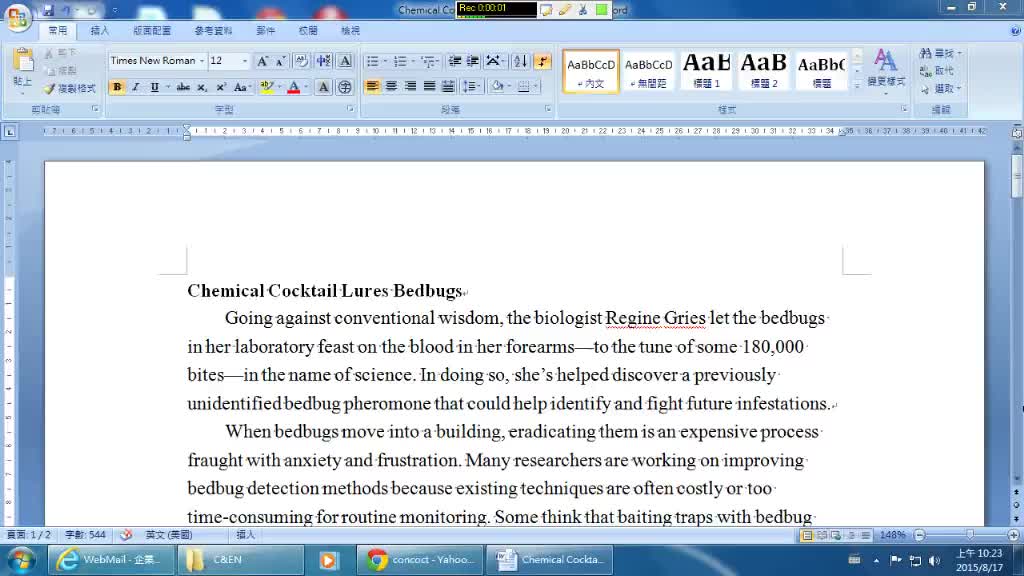Toggle the ruler via the button above the scrollbar

pos(1017,133)
